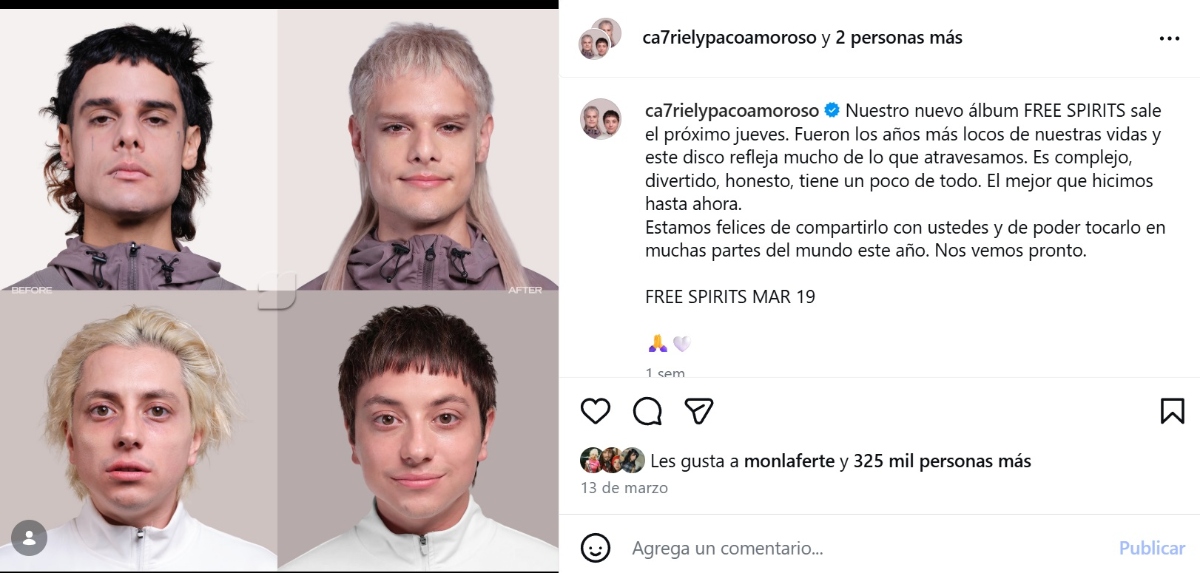Click the liker avatars beside 'Les gusta a'
1200x573 pixels.
(x=612, y=460)
